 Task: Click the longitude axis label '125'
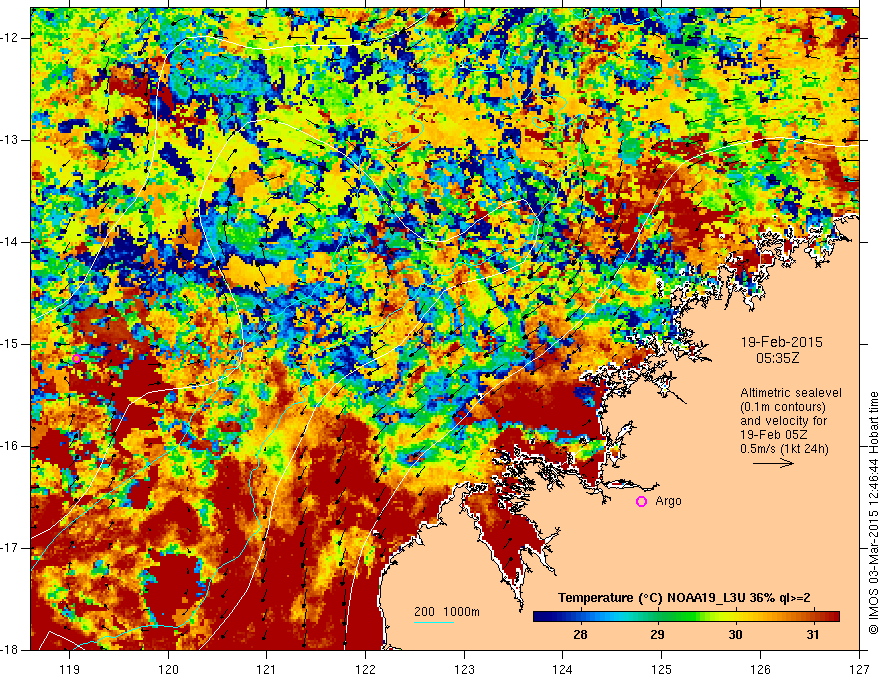(662, 669)
